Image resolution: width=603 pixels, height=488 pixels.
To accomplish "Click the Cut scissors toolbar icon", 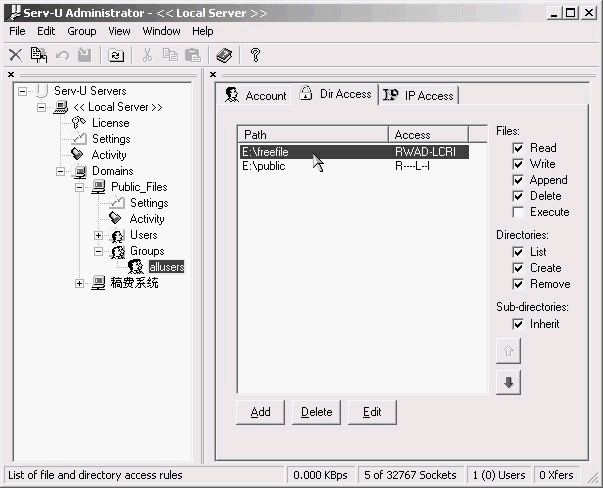I will coord(147,55).
